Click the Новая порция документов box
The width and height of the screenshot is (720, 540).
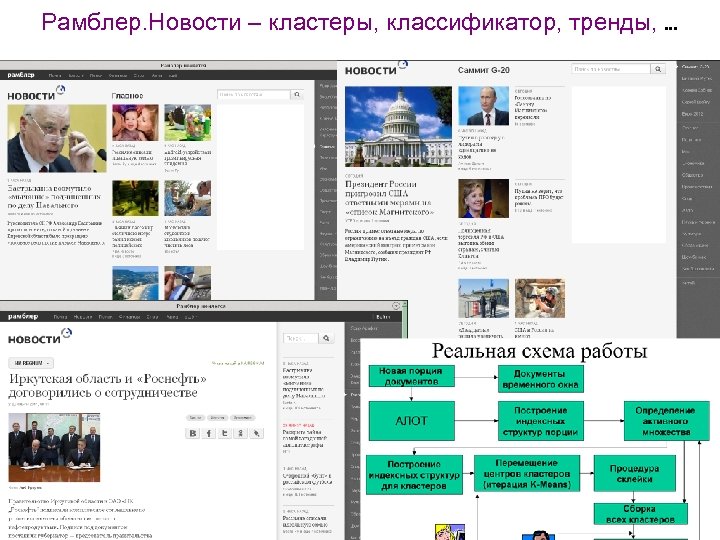tap(411, 376)
